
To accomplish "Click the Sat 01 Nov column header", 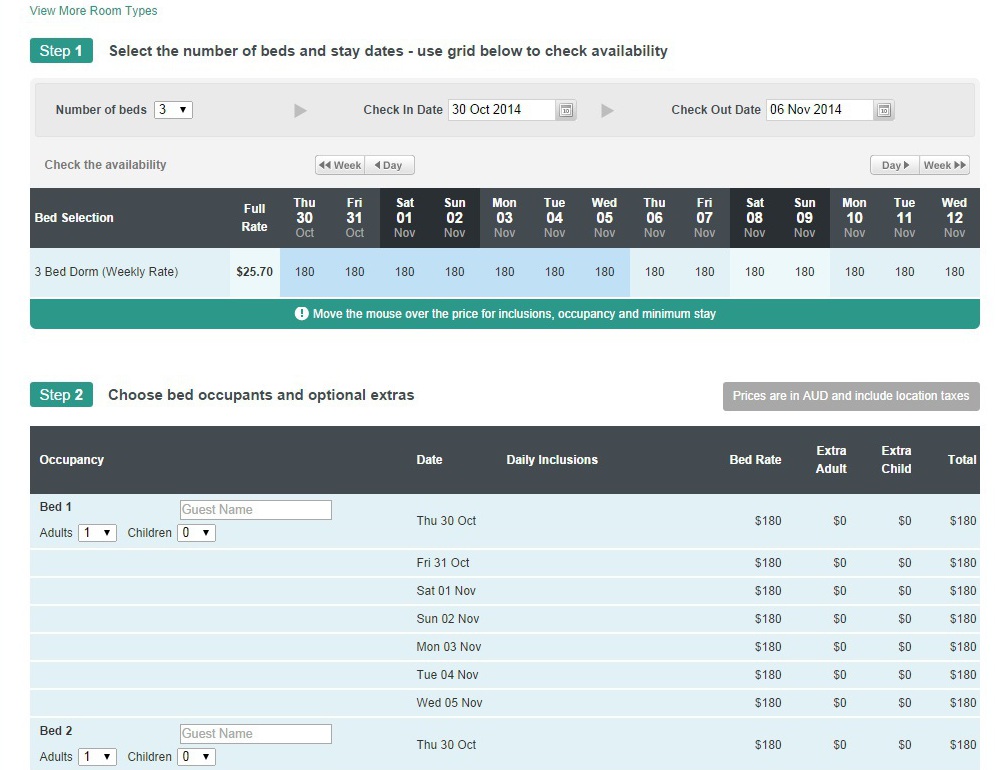I will coord(405,218).
